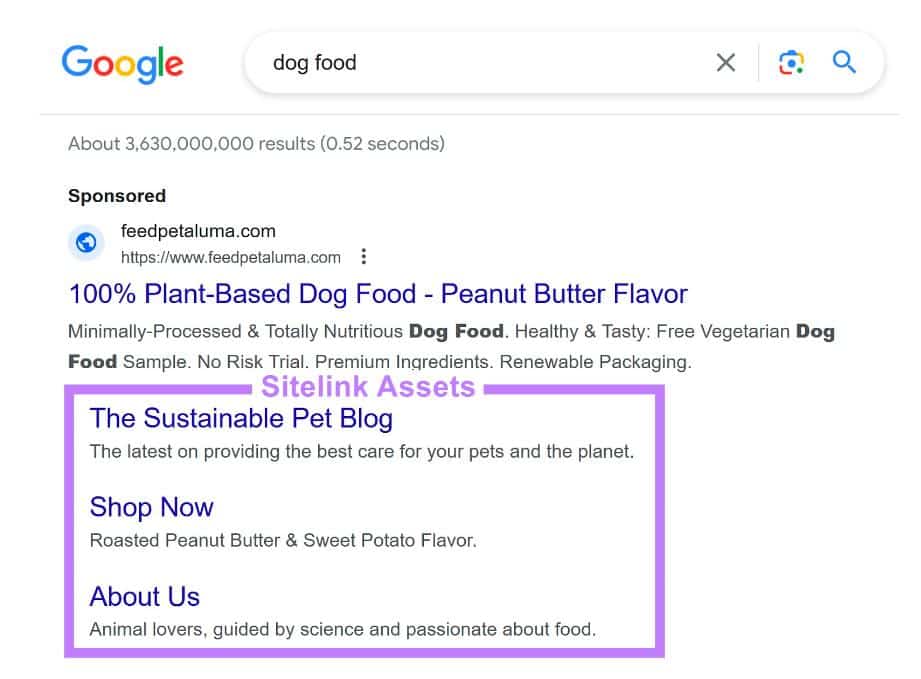Open the 100% Plant-Based Dog Food ad headline
This screenshot has height=679, width=921.
pos(378,294)
